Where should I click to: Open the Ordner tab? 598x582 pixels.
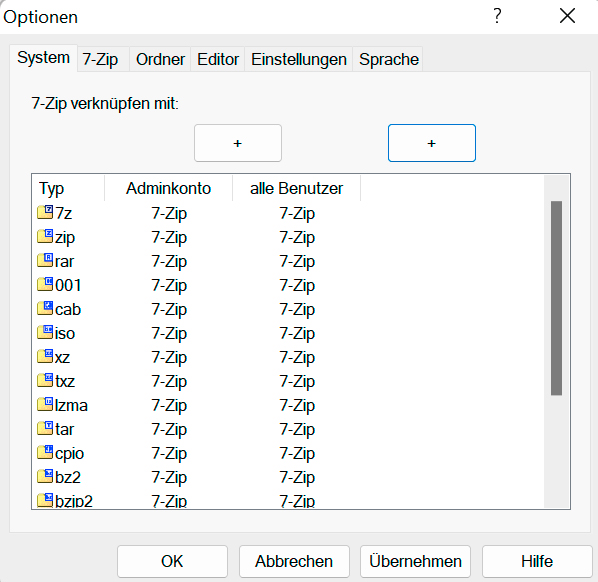[x=160, y=59]
